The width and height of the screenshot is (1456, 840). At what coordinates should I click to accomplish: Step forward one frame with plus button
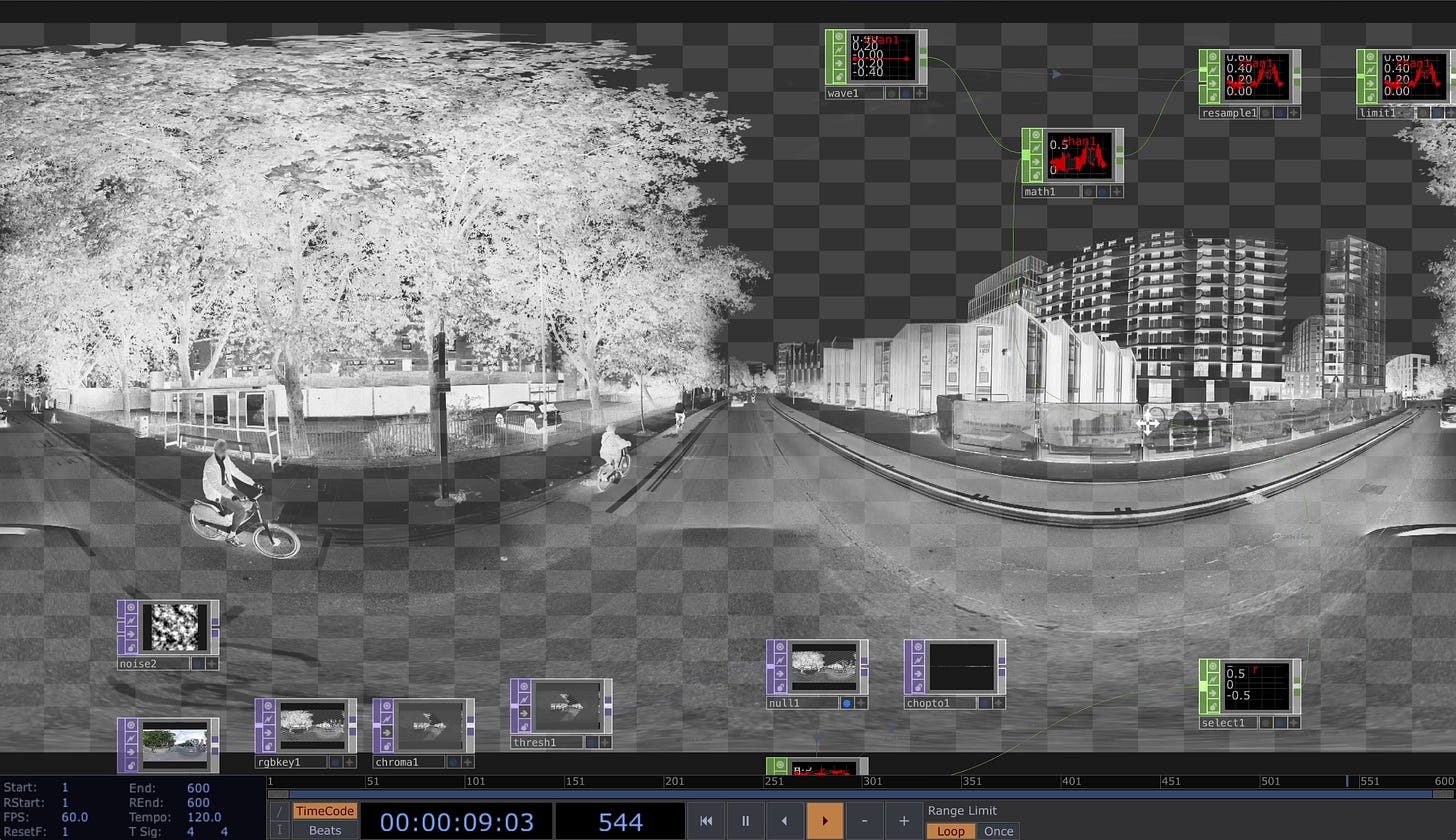point(904,821)
